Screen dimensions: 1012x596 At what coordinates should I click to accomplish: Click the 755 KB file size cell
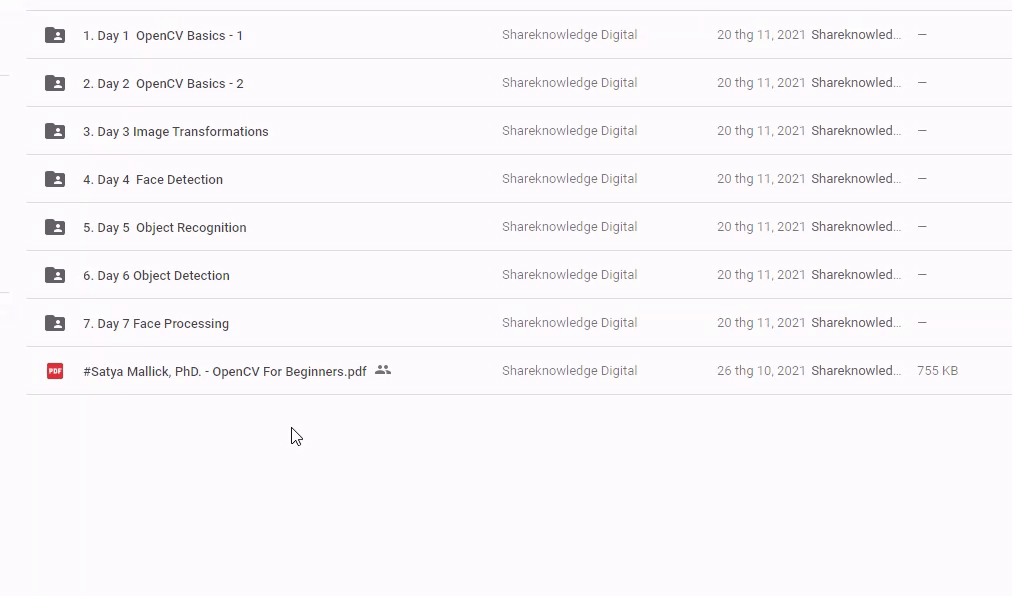[x=937, y=371]
